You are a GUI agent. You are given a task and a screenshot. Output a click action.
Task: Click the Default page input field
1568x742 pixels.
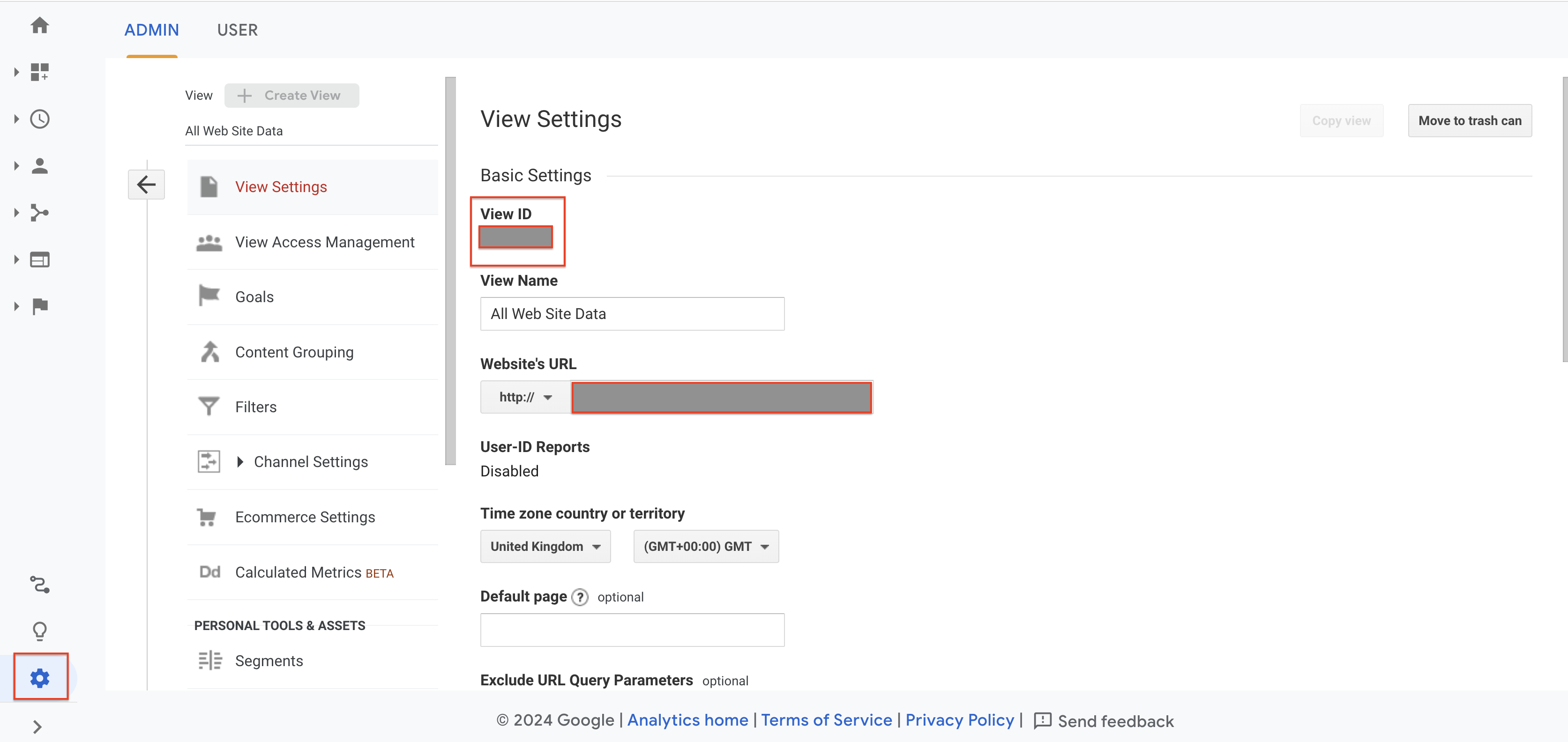[632, 630]
